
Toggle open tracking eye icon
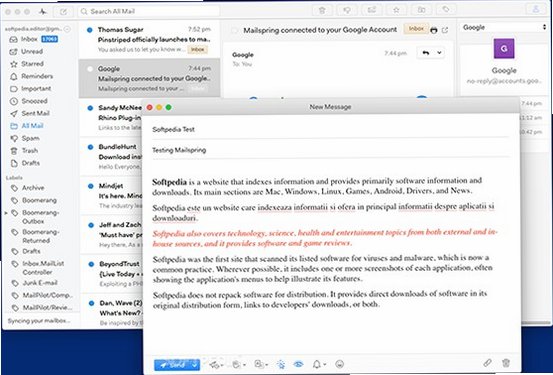(298, 364)
